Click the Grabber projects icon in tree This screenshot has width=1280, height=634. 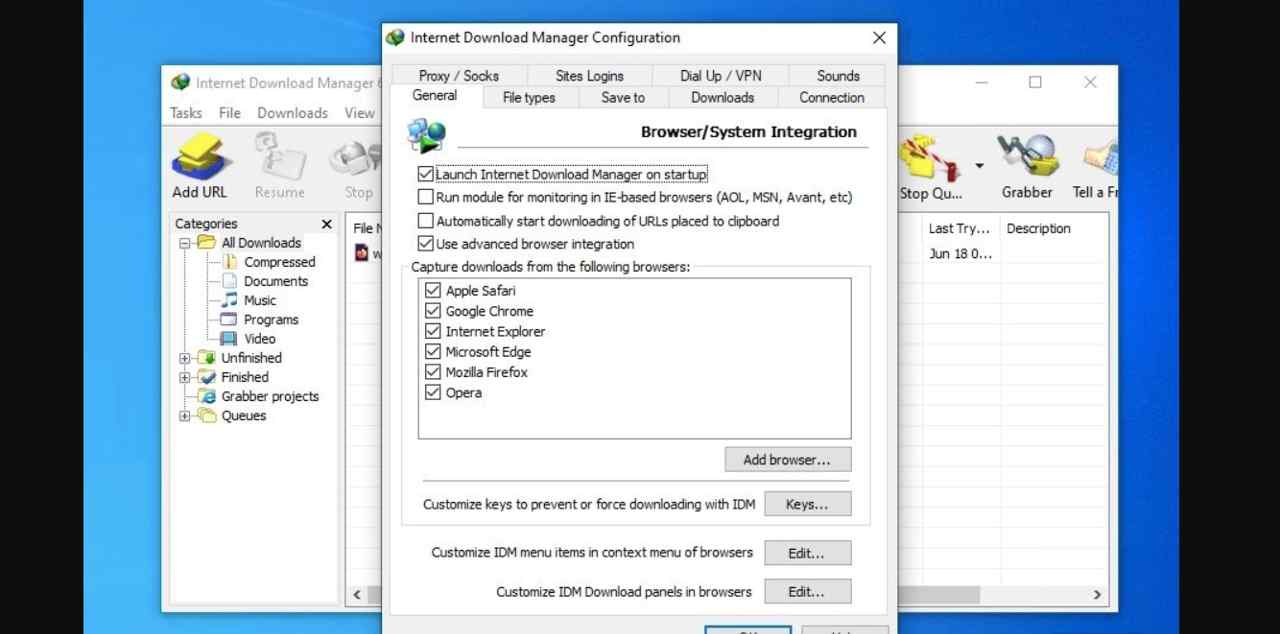point(206,396)
